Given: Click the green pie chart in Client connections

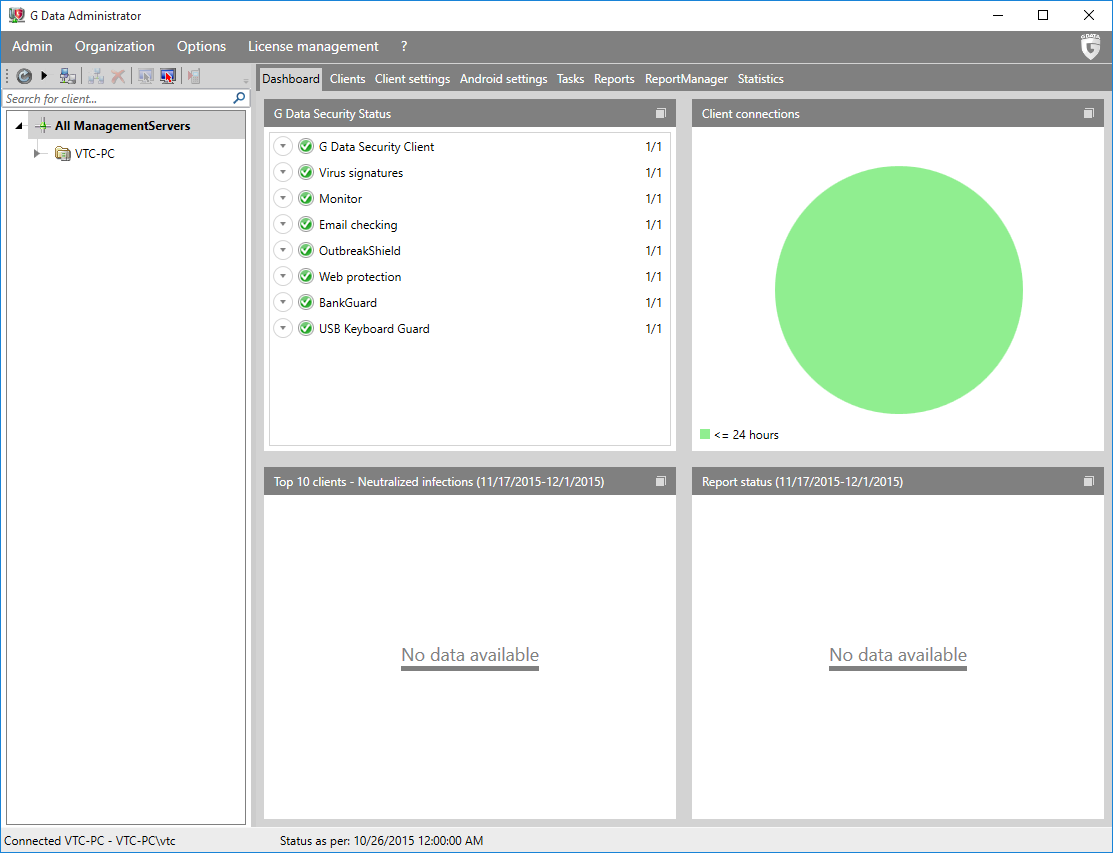Looking at the screenshot, I should (898, 290).
